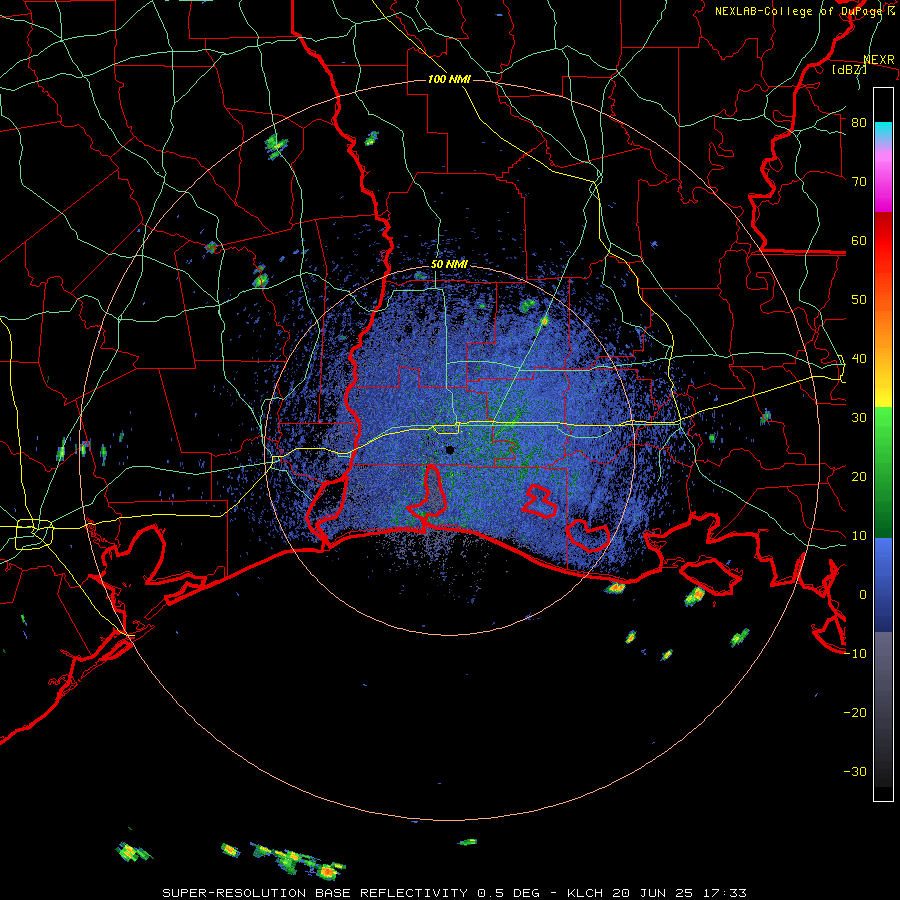Click the 70 value on the dBZ scale
Image resolution: width=900 pixels, height=900 pixels.
859,182
